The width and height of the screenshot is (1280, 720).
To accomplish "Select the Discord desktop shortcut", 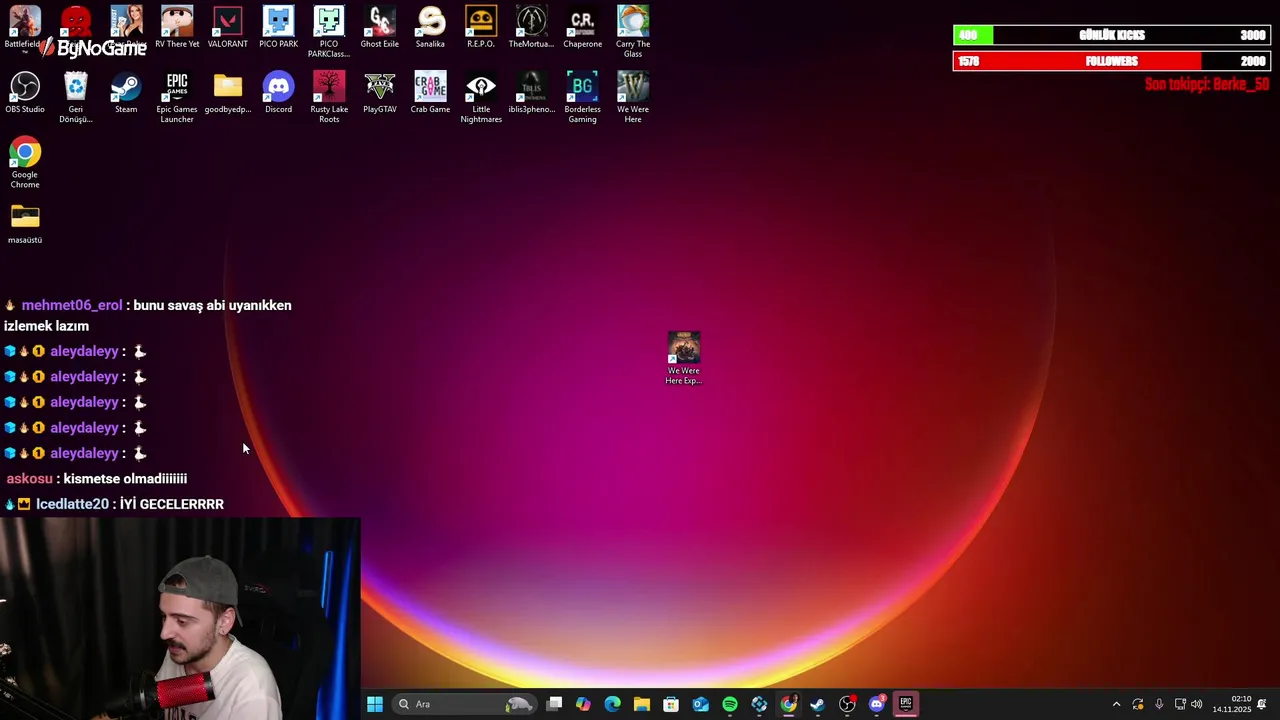I will tap(278, 92).
